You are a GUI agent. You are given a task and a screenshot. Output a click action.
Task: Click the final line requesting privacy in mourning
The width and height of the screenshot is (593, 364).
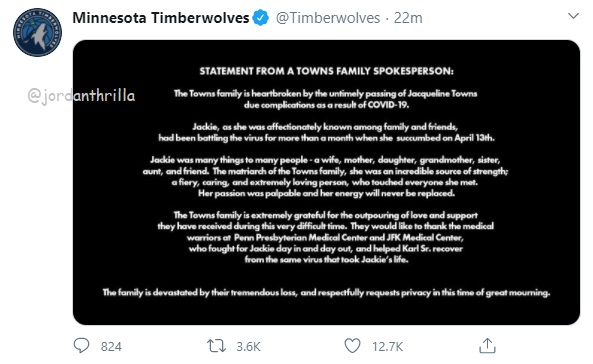click(x=326, y=292)
